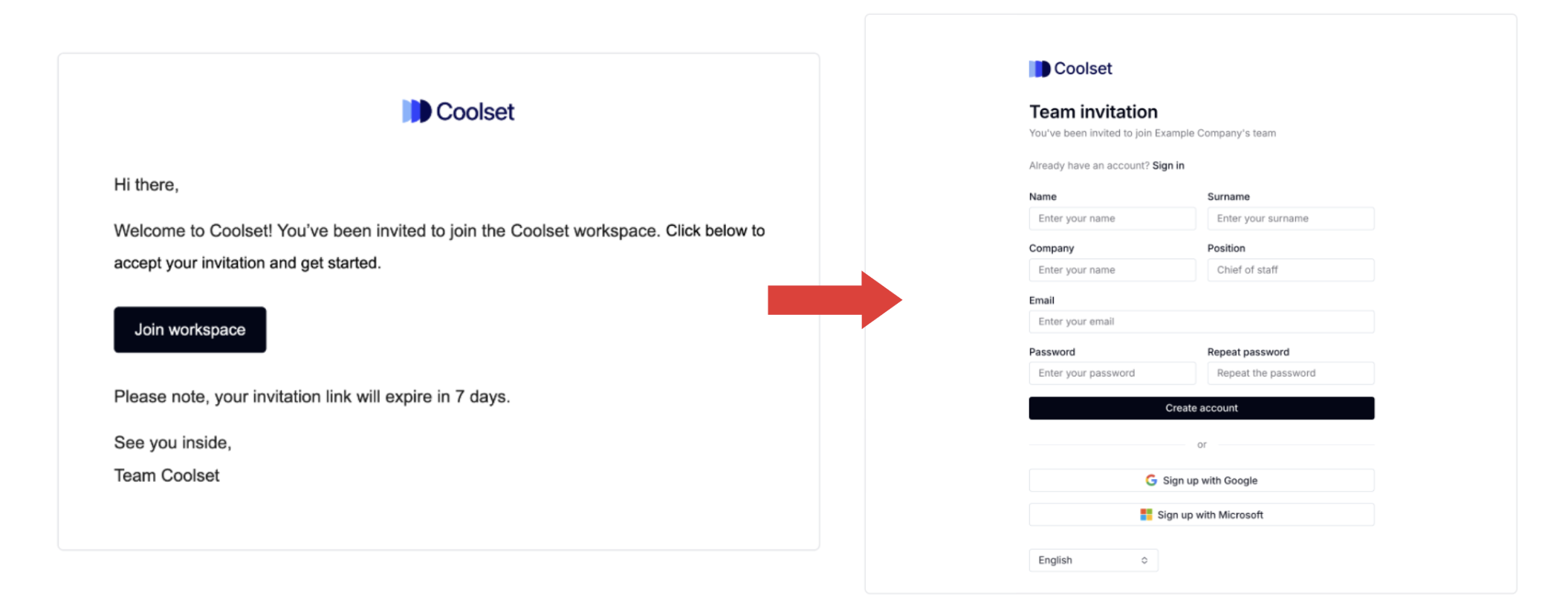Image resolution: width=1568 pixels, height=609 pixels.
Task: Focus the Surname input field
Action: click(x=1290, y=218)
